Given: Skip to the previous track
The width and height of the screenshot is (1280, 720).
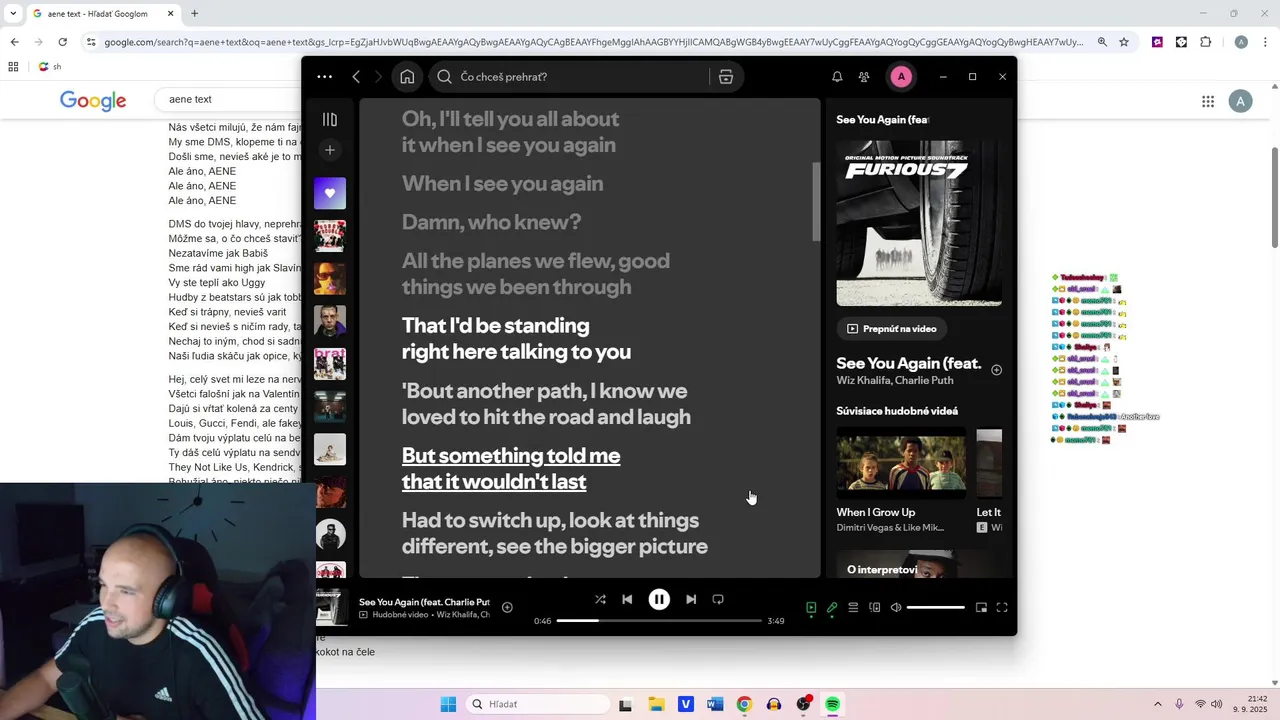Looking at the screenshot, I should click(x=627, y=599).
